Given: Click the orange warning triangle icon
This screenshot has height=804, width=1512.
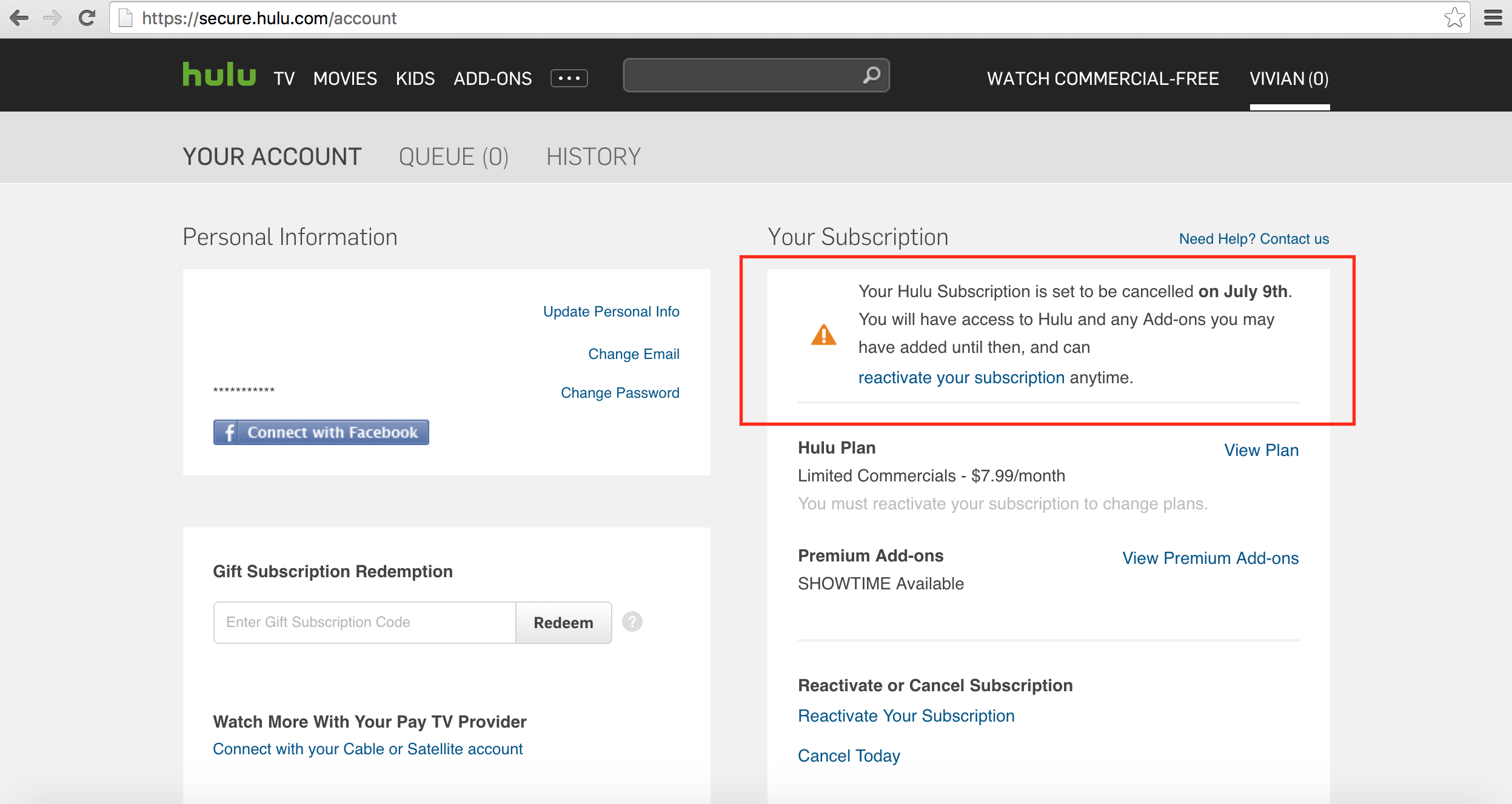Looking at the screenshot, I should 823,335.
